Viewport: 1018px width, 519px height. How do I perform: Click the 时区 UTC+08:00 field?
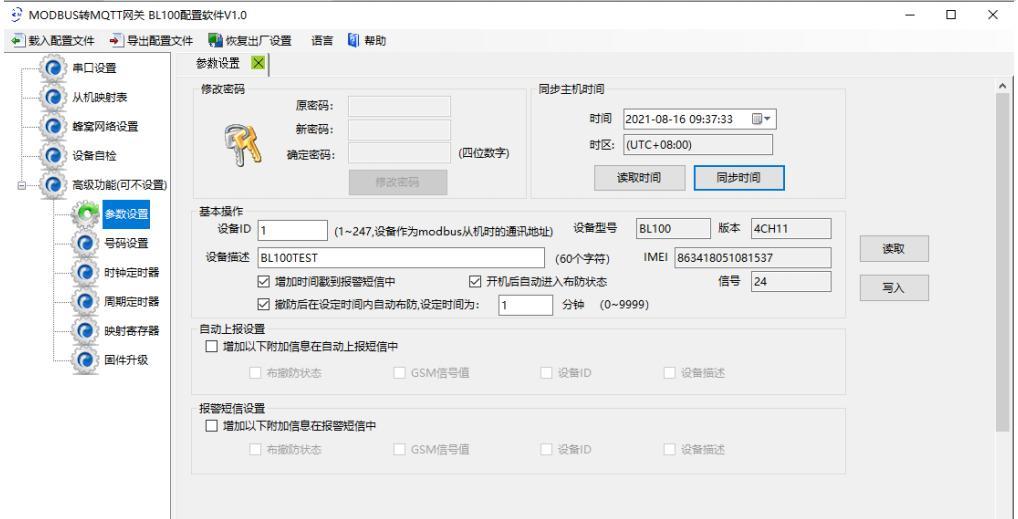click(698, 145)
